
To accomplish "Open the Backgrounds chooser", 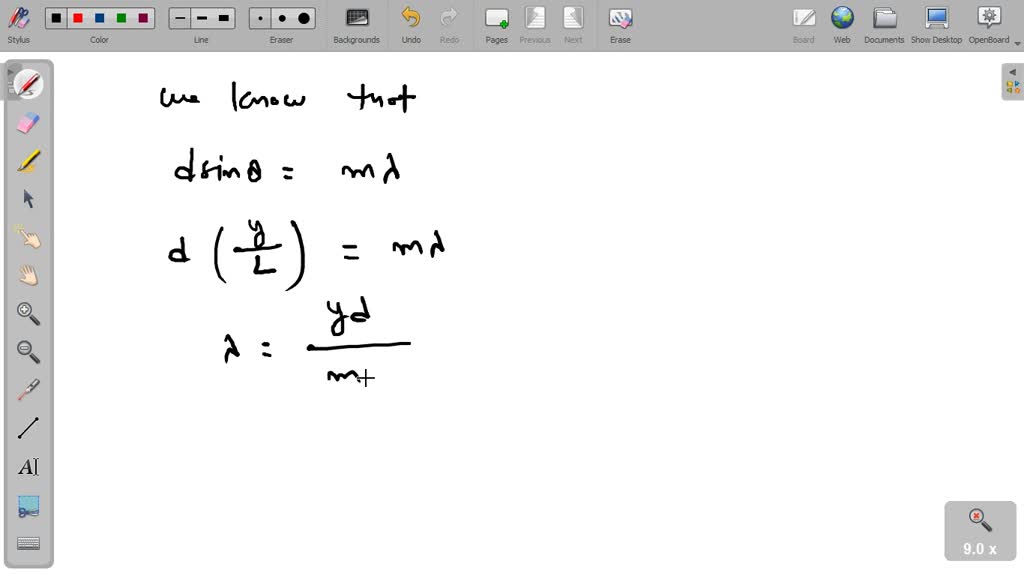I will point(356,24).
